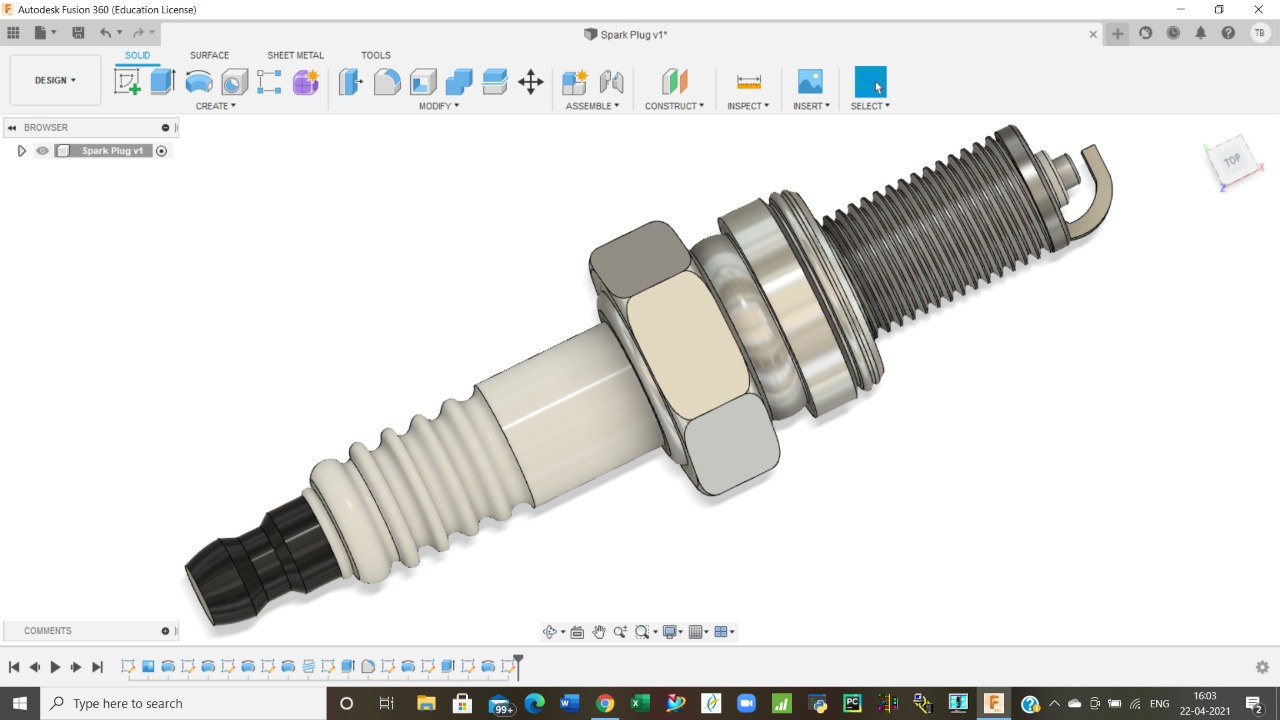This screenshot has width=1280, height=720.
Task: Open the Data Panel grid icon
Action: coord(14,33)
